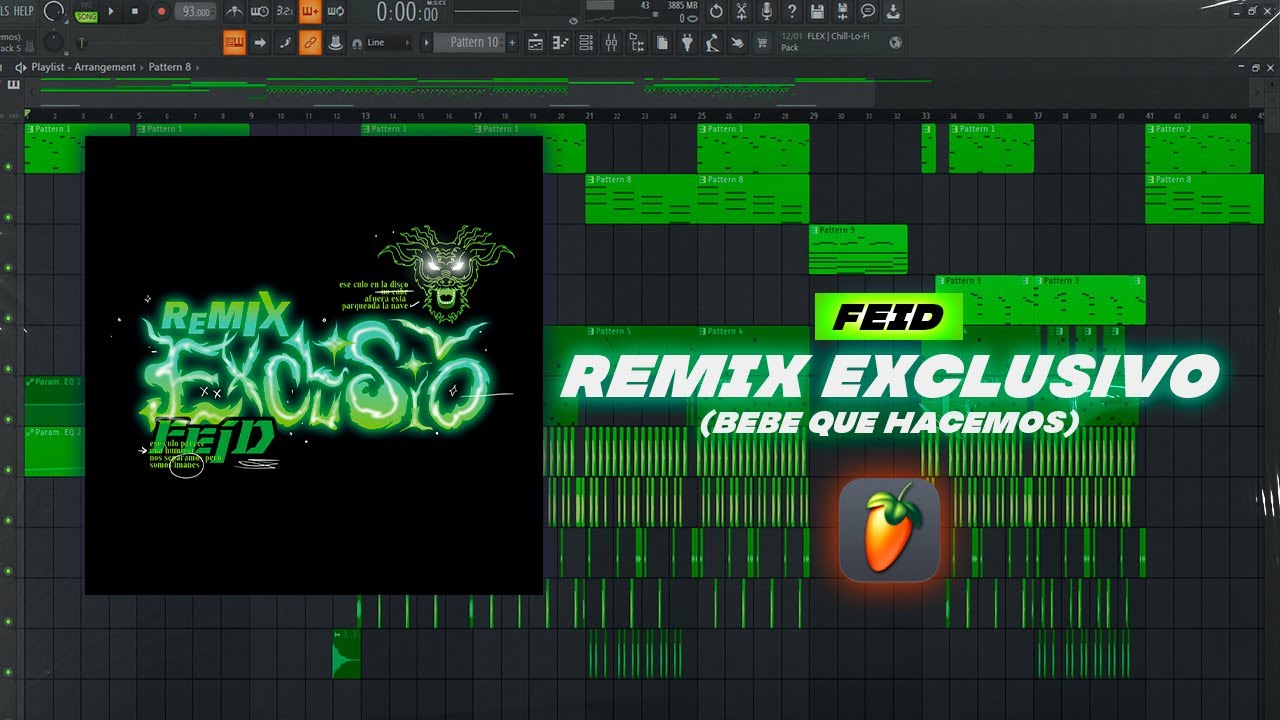Click the stamp-shaped icon in toolbar

(x=335, y=43)
